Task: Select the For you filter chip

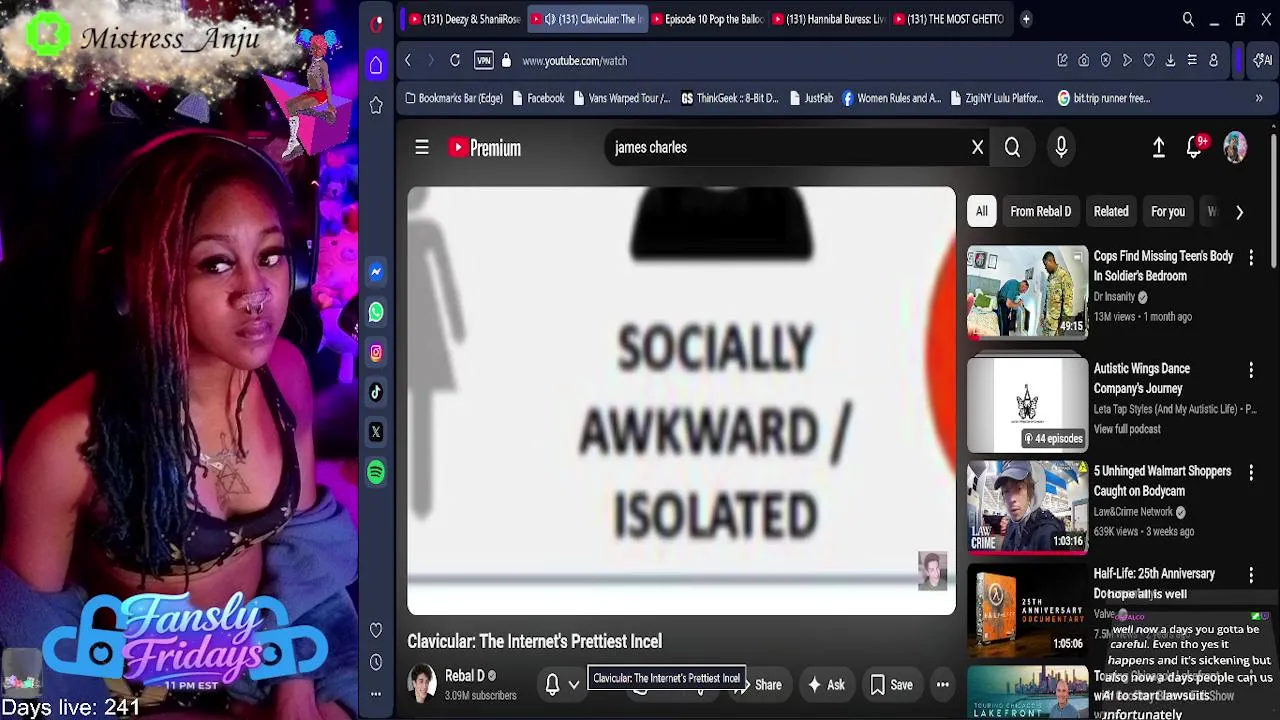Action: click(x=1167, y=212)
